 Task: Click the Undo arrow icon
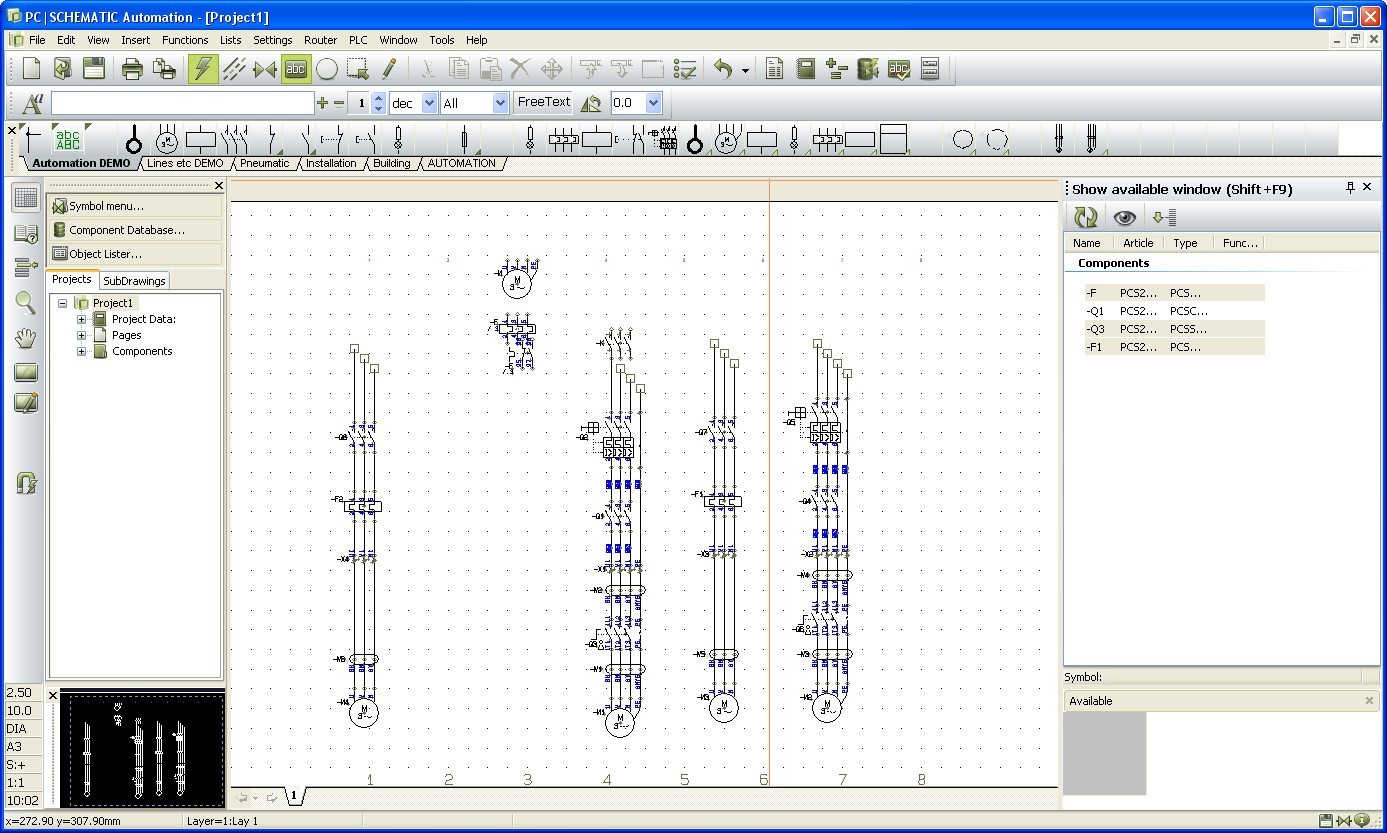(x=723, y=69)
